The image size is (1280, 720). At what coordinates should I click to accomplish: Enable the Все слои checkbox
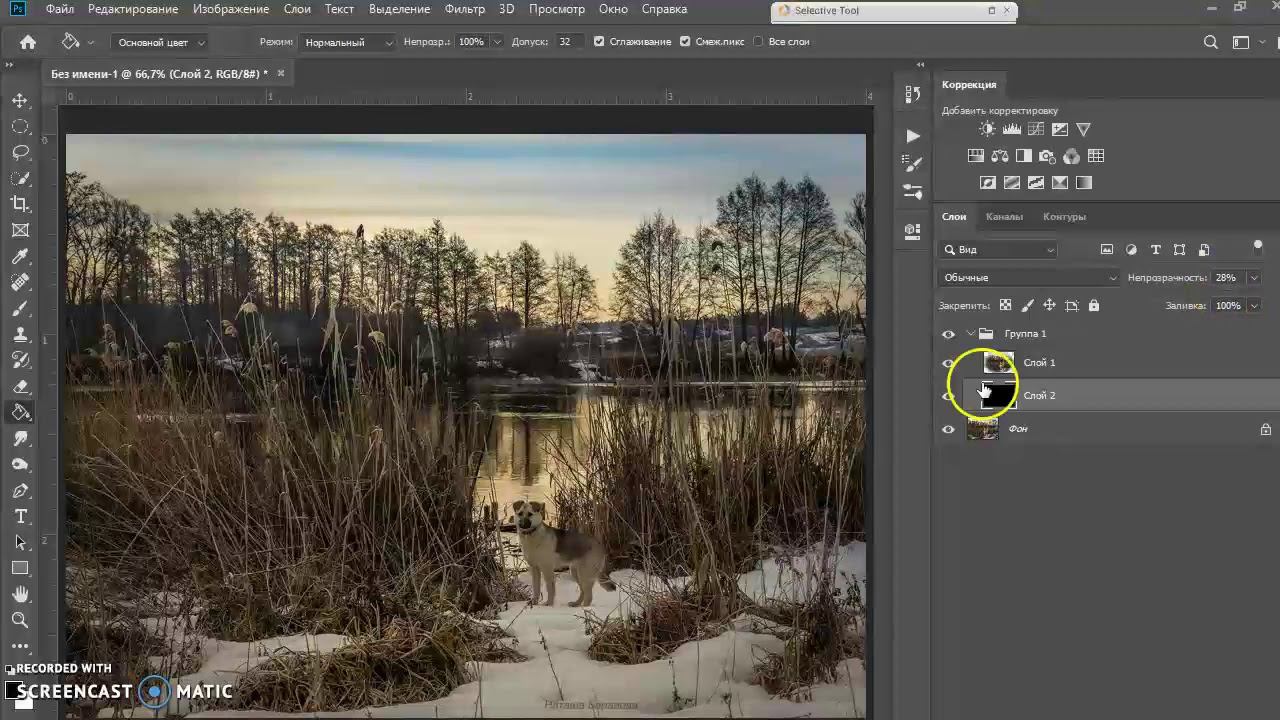click(758, 42)
